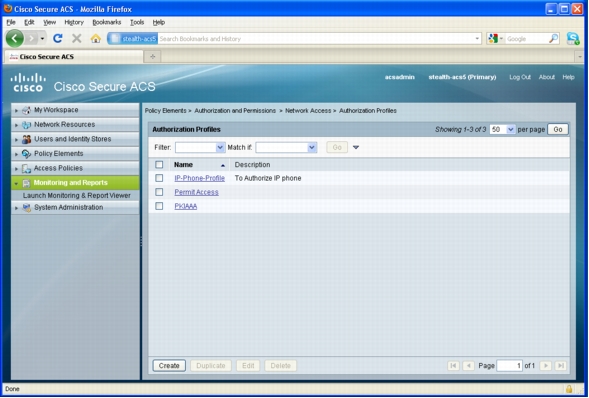The width and height of the screenshot is (589, 398).
Task: Select Launch Monitoring & Report Viewer
Action: [x=77, y=196]
